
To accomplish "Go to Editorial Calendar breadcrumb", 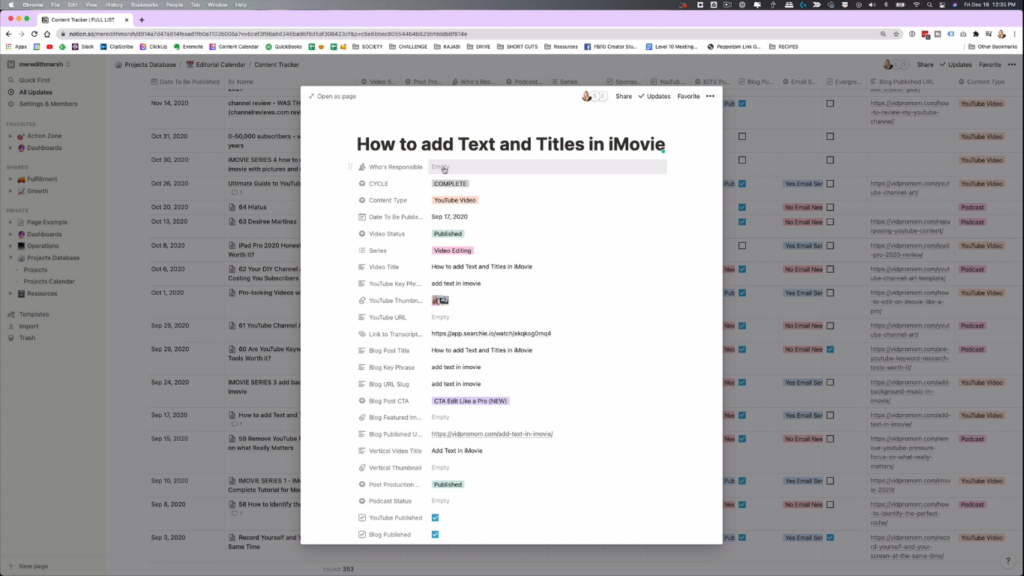I will pyautogui.click(x=216, y=65).
